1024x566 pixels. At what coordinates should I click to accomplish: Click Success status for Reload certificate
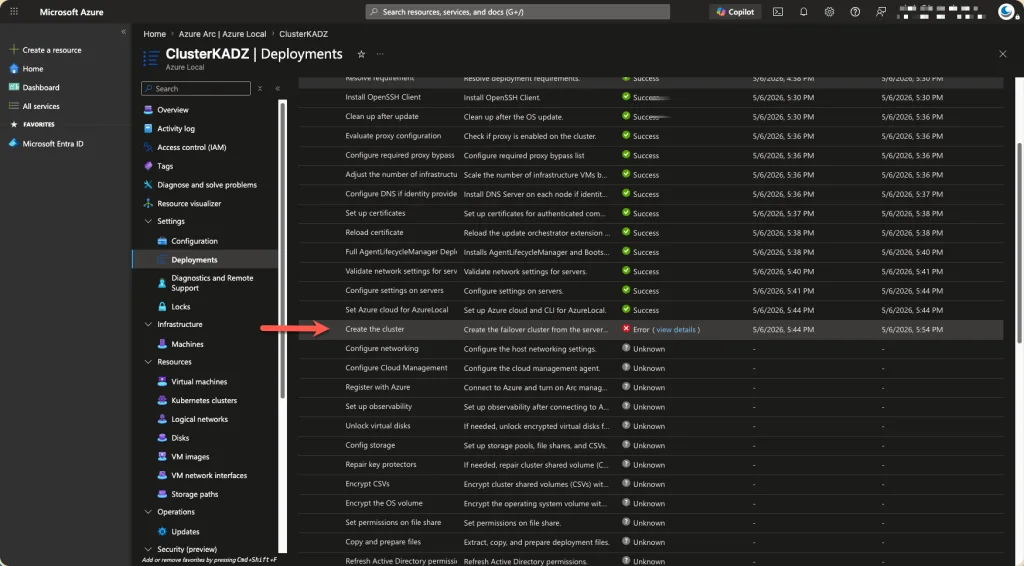point(640,232)
